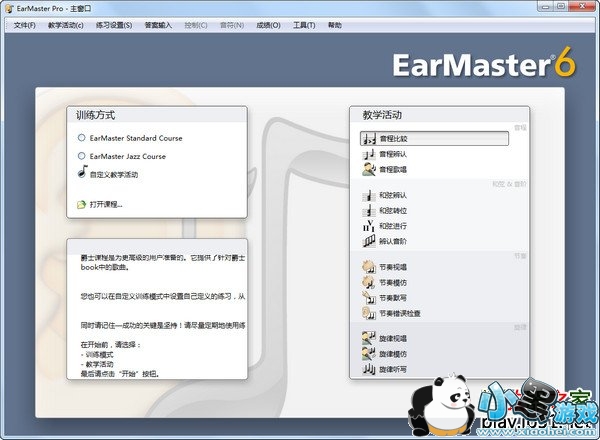The width and height of the screenshot is (600, 440).
Task: Click the 节奏默写 rhythm dictation entry
Action: [392, 298]
